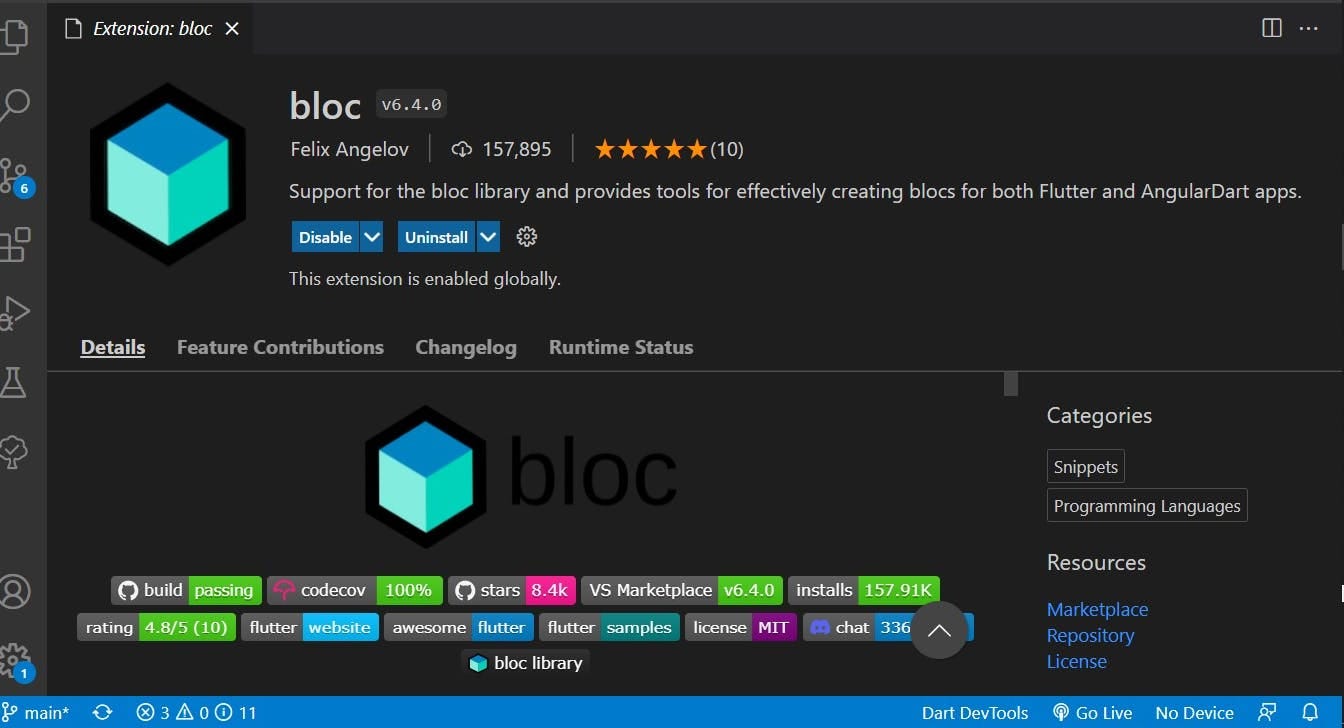
Task: Click the five-star rating
Action: (651, 149)
